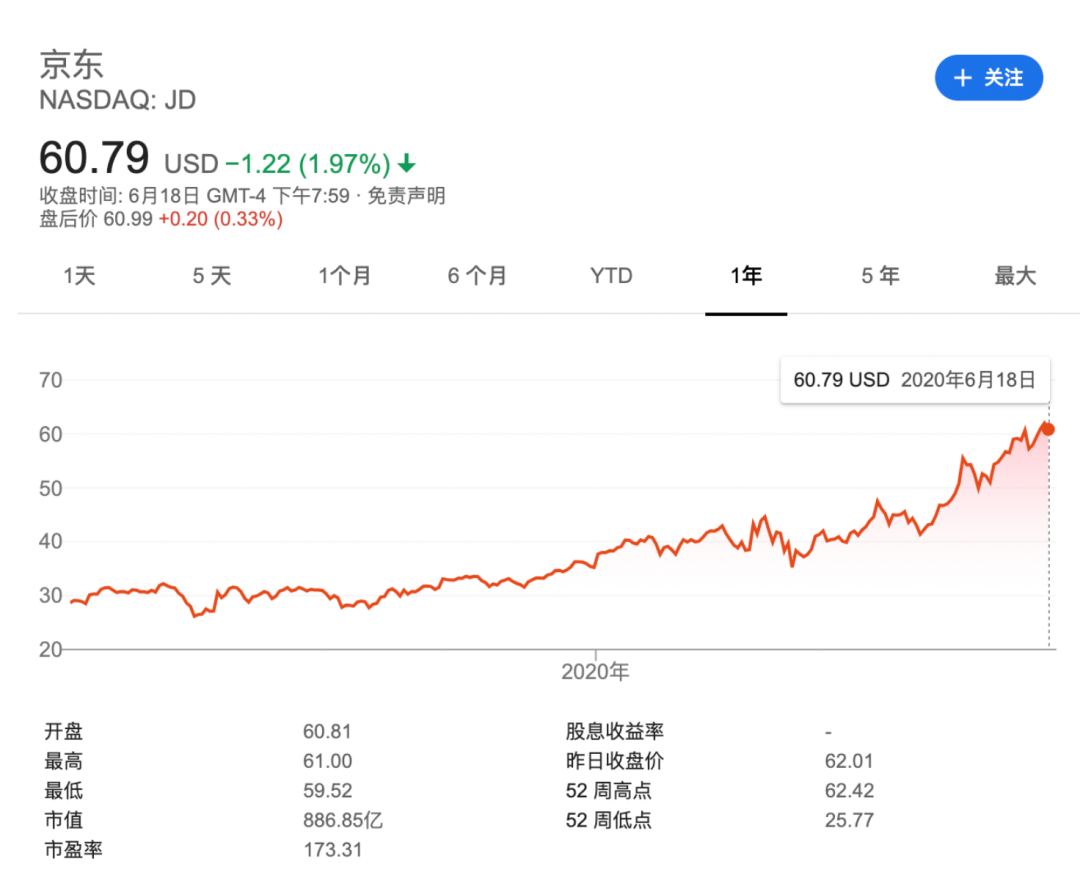Switch to the 6 个月 chart range
The image size is (1080, 886).
coord(477,276)
